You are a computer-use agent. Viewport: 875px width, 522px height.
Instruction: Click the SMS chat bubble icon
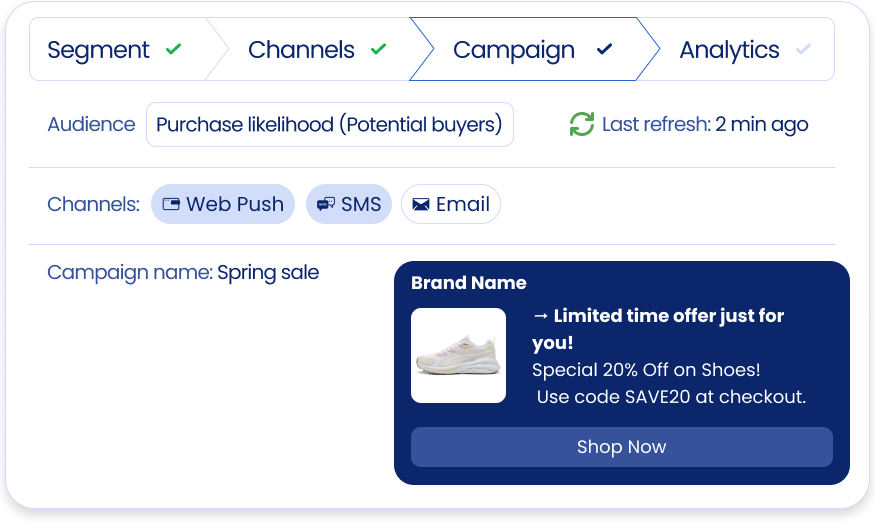point(325,204)
